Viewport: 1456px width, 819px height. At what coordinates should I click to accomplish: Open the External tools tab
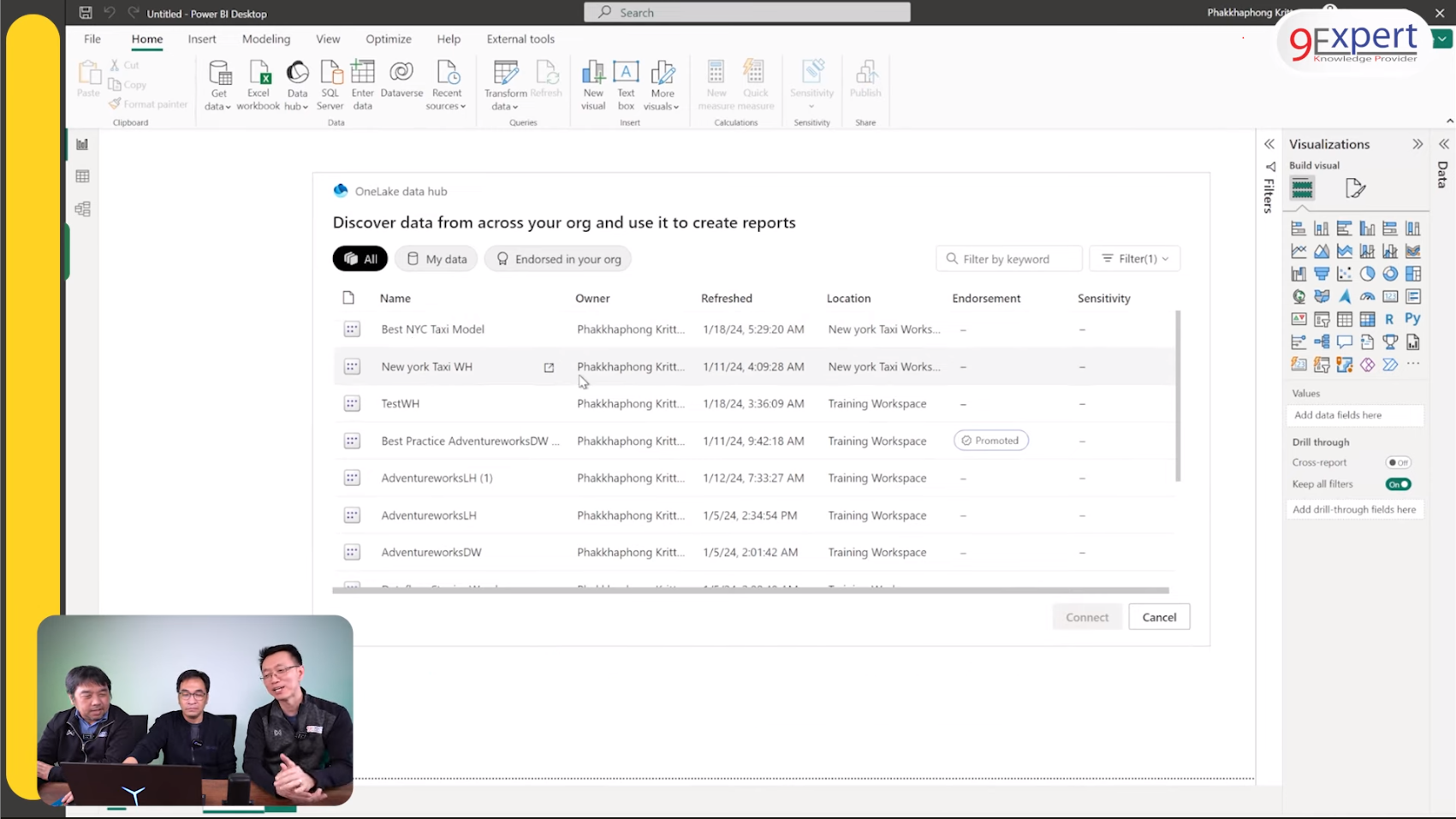pos(520,39)
